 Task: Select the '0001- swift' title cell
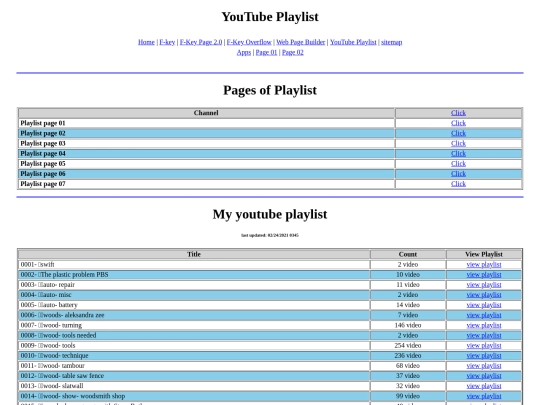(x=194, y=264)
